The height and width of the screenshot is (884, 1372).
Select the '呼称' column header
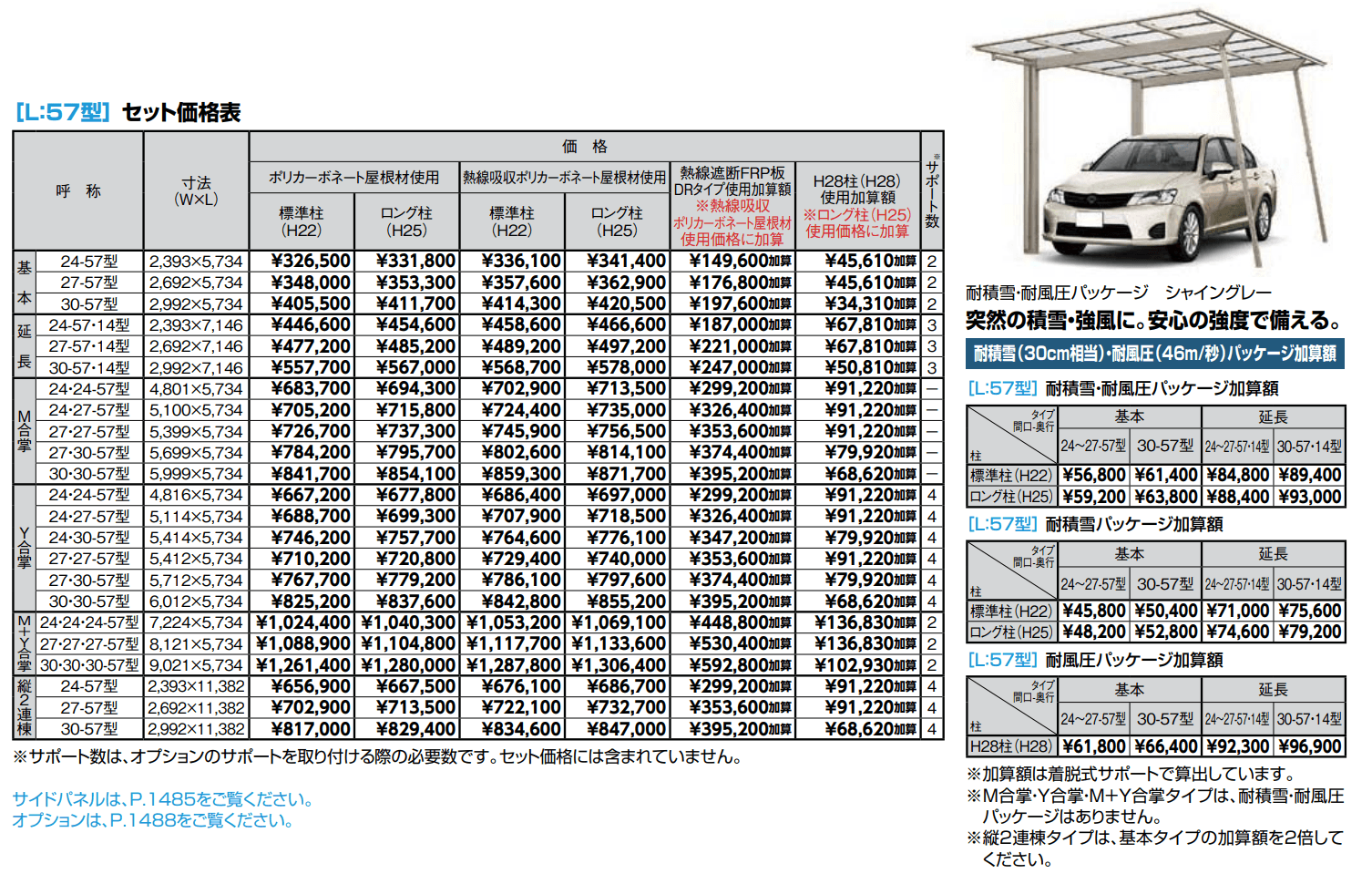[78, 191]
